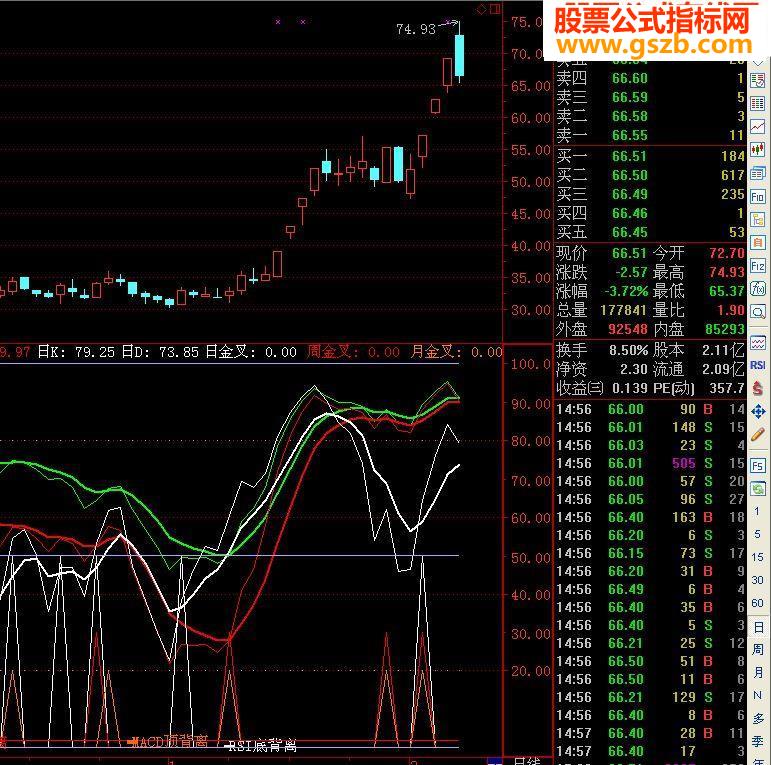The image size is (771, 765).
Task: Click the PE(动) 357.7 value
Action: pyautogui.click(x=727, y=388)
